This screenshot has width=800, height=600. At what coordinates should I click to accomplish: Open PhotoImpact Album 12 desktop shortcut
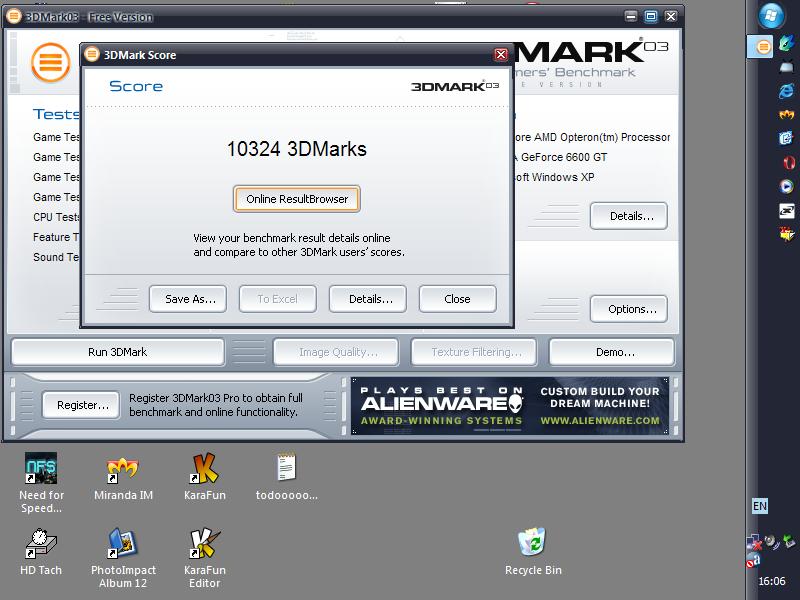click(x=123, y=558)
